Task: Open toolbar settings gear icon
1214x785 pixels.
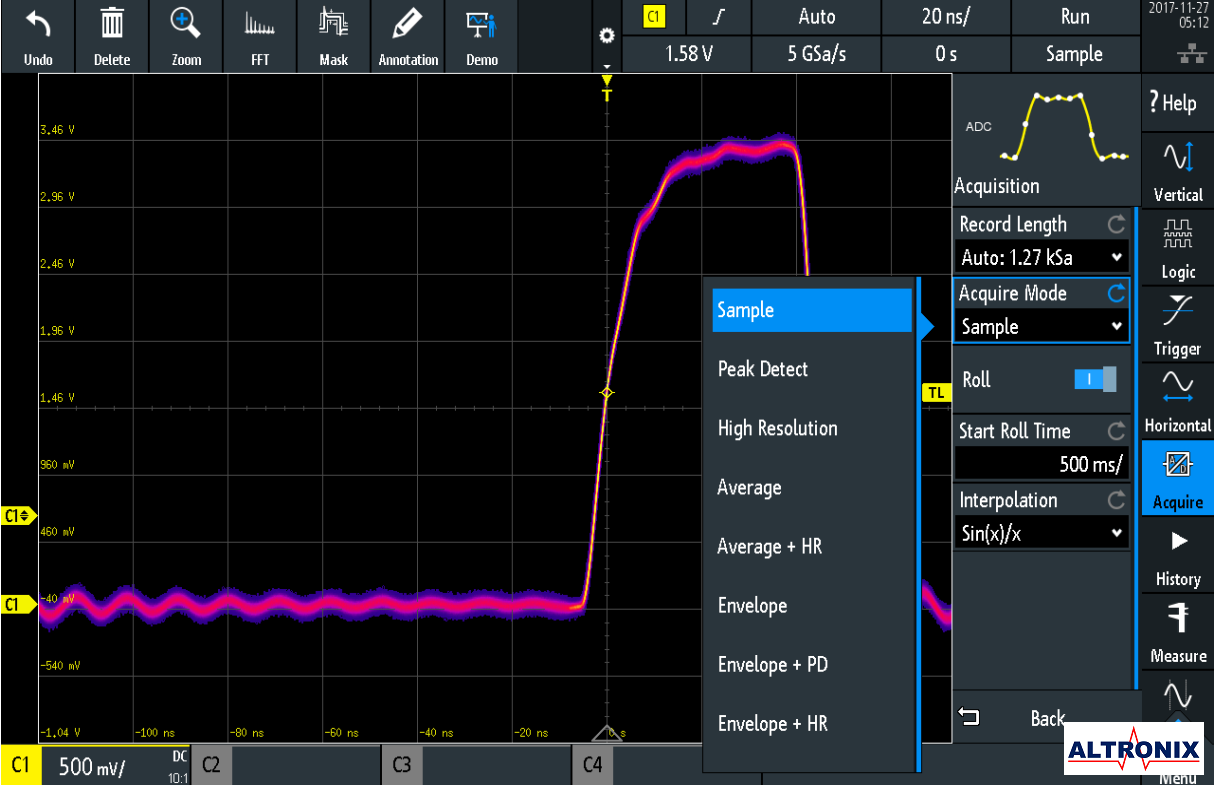Action: 605,36
